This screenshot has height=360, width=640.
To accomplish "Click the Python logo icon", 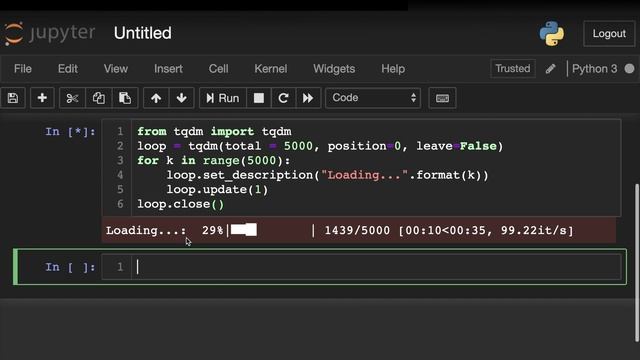I will tap(552, 33).
